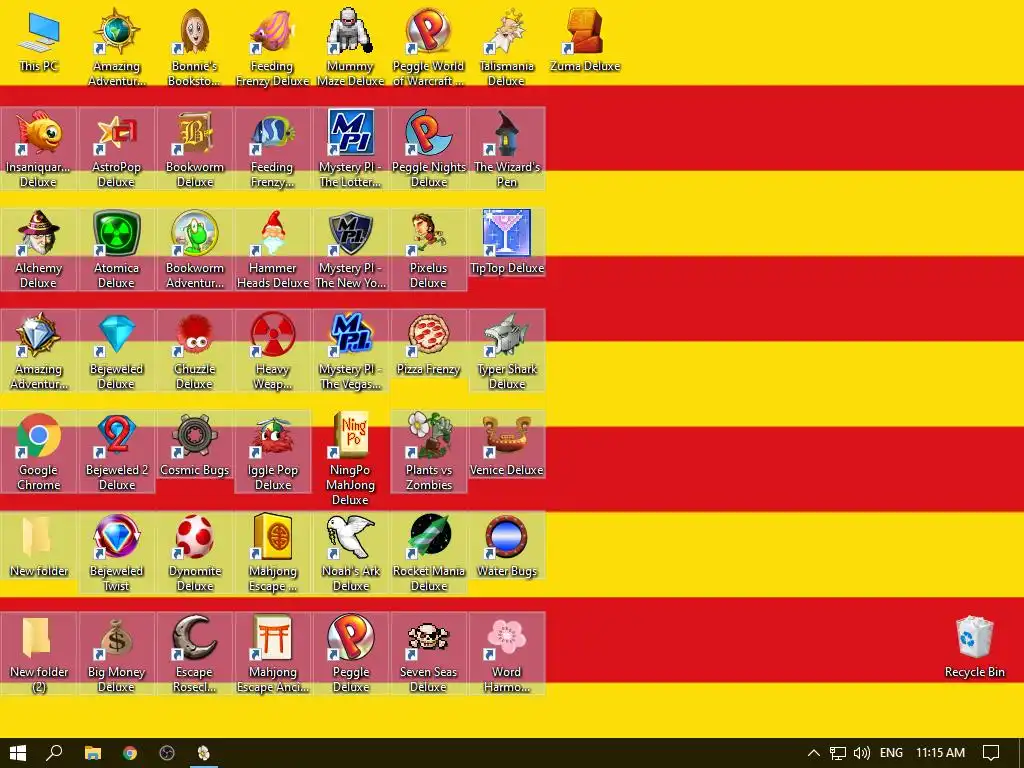Screen dimensions: 1024x768
Task: Select the Talismania Deluxe shortcut
Action: click(507, 47)
